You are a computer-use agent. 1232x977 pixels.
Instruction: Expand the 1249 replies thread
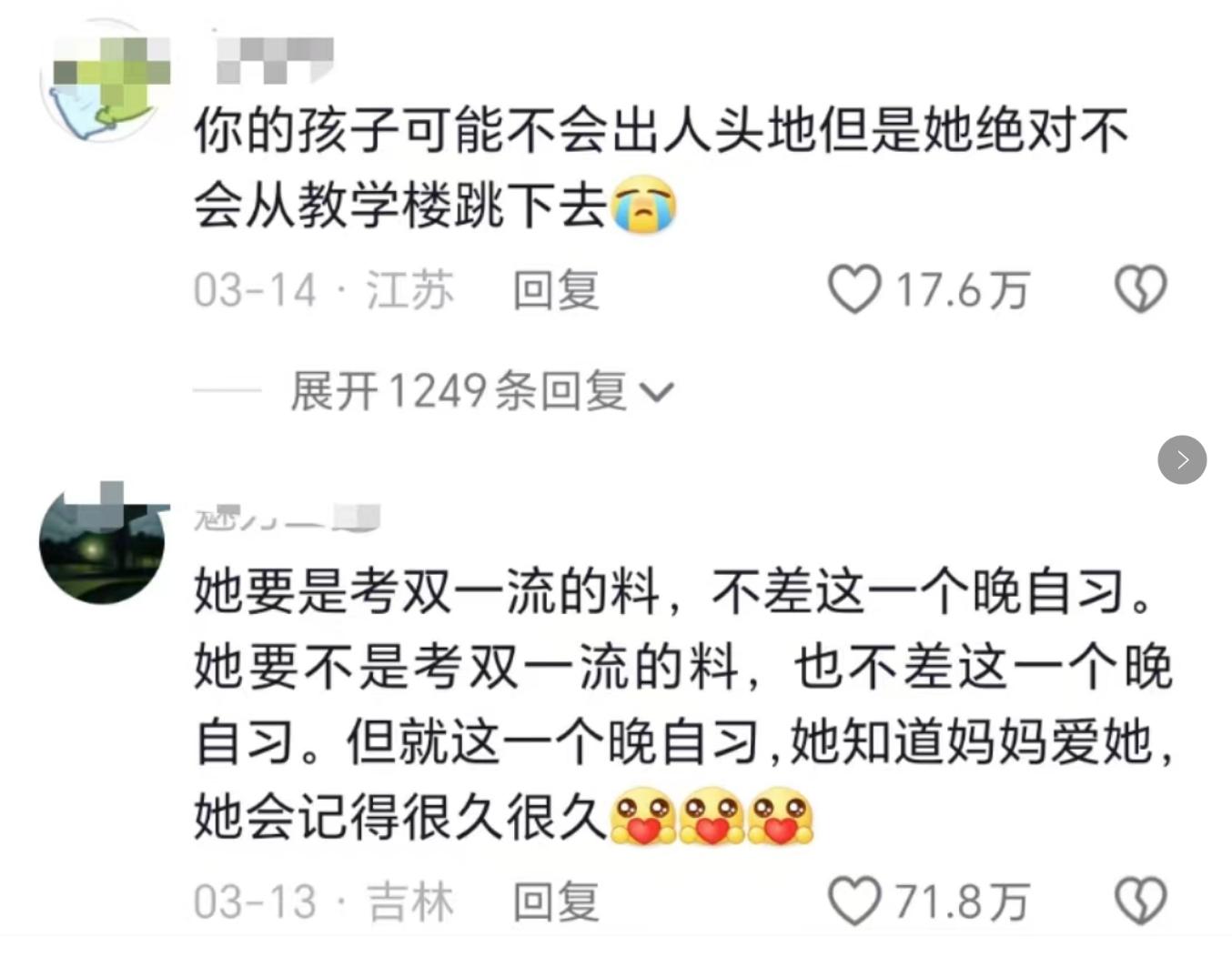(x=482, y=391)
